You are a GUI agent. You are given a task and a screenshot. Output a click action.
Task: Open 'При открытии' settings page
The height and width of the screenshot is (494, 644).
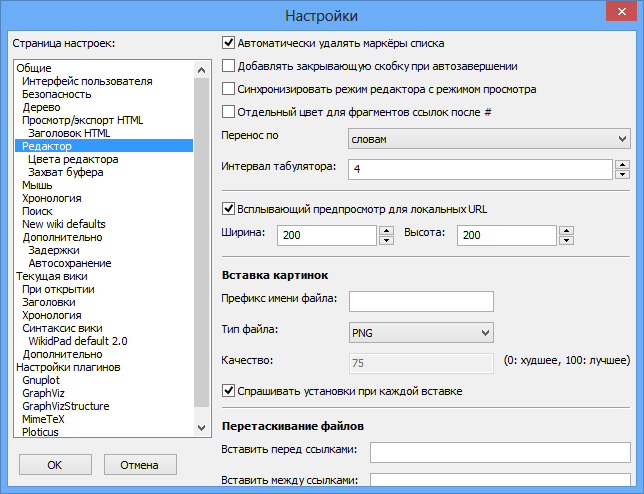click(x=58, y=289)
